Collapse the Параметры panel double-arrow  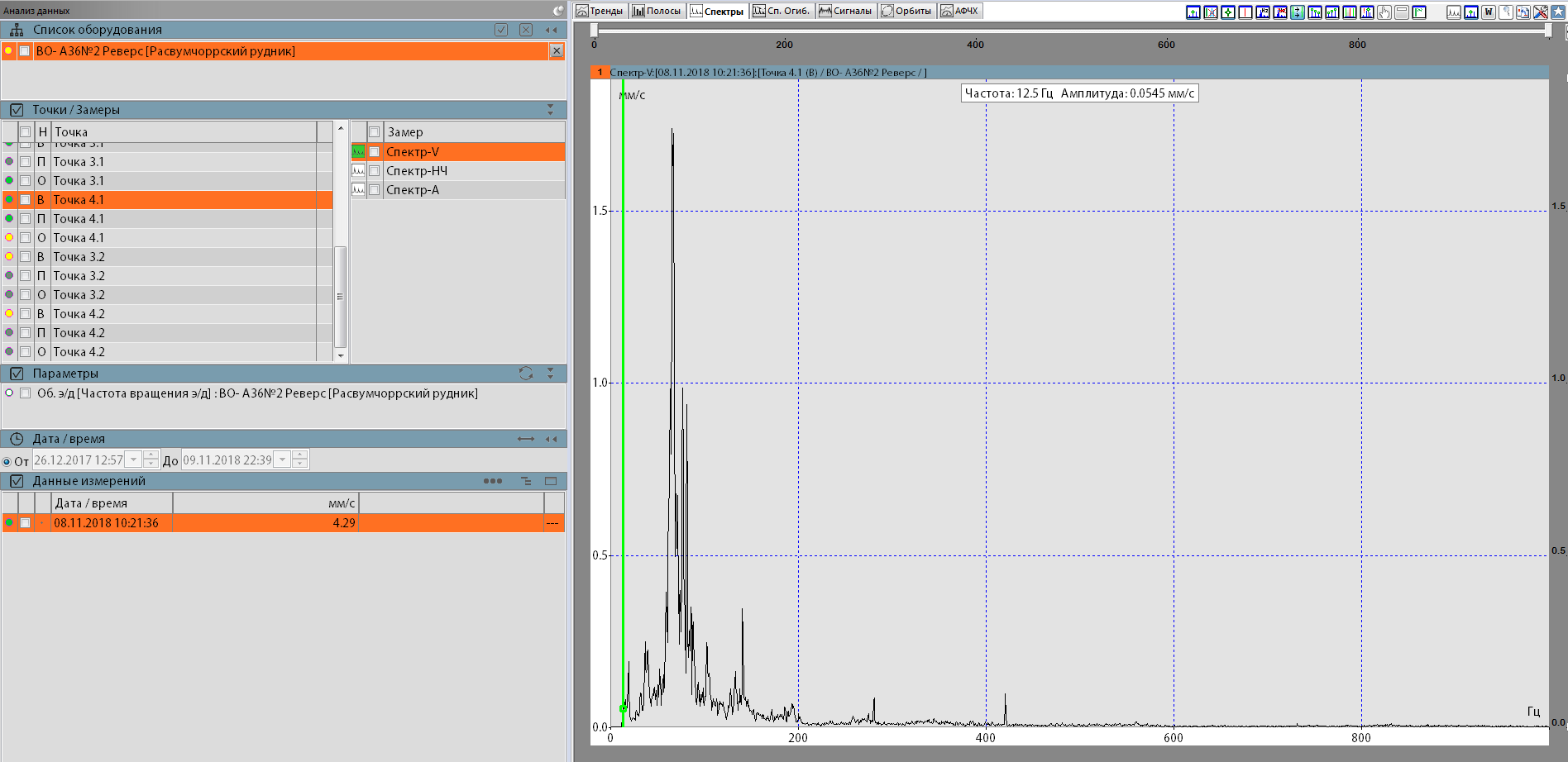tap(550, 374)
